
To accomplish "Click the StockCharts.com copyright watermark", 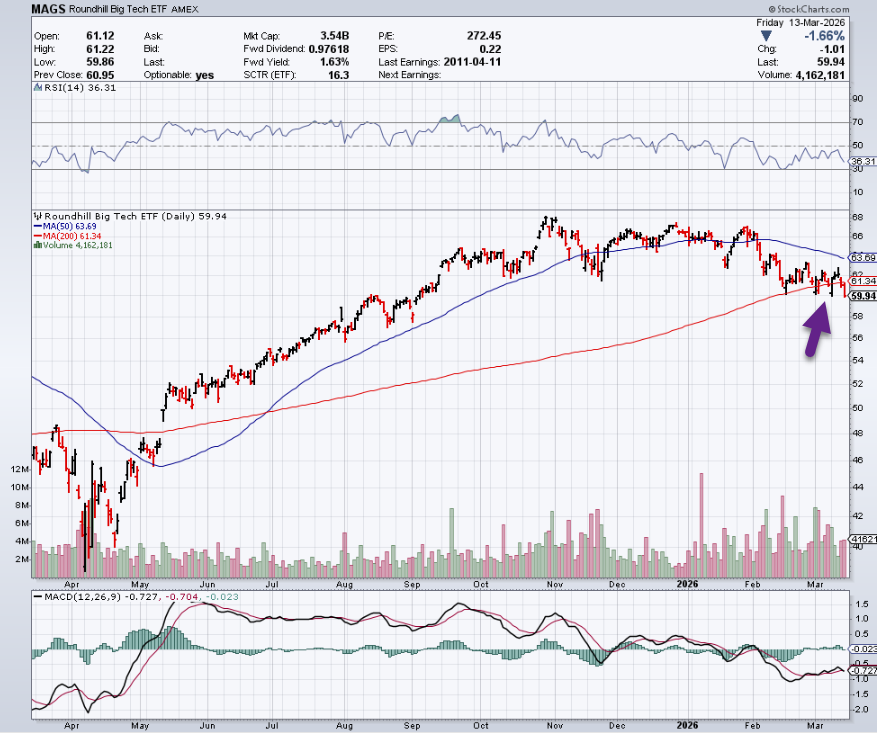I will point(835,8).
